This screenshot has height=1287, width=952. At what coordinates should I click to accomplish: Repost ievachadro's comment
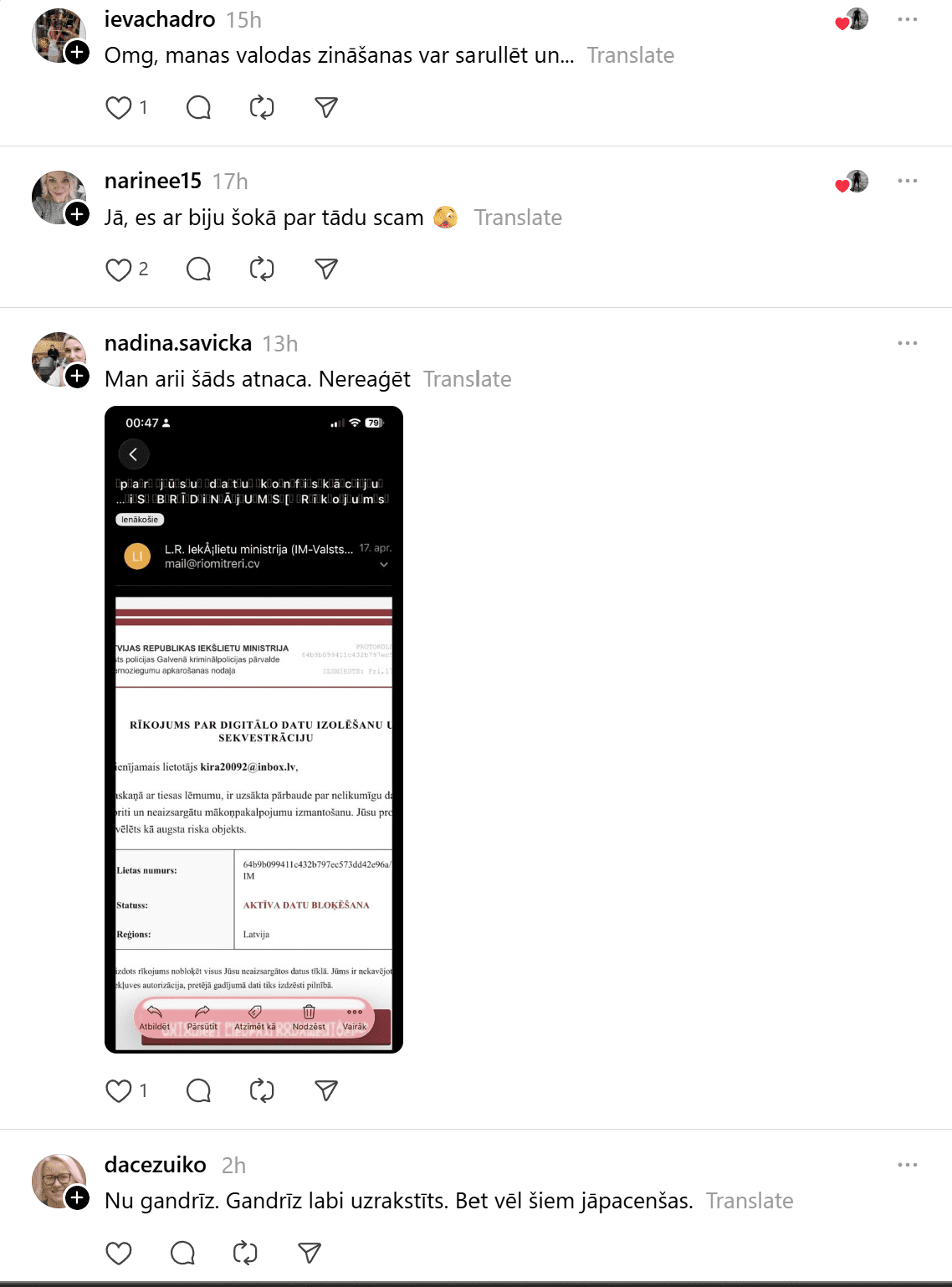click(262, 108)
